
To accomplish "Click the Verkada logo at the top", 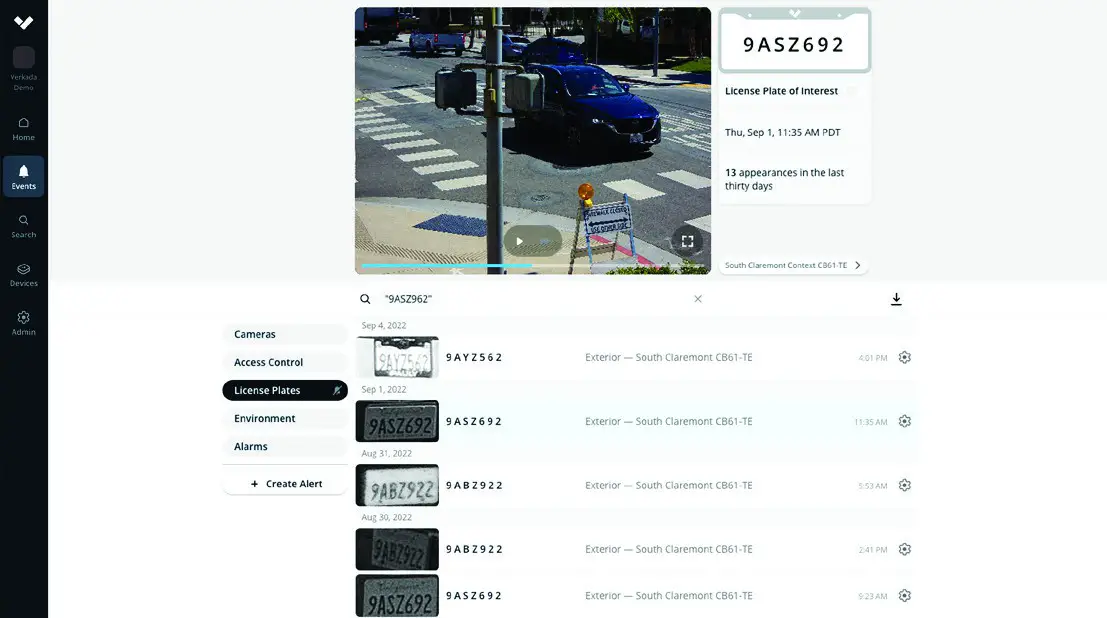I will pos(23,21).
